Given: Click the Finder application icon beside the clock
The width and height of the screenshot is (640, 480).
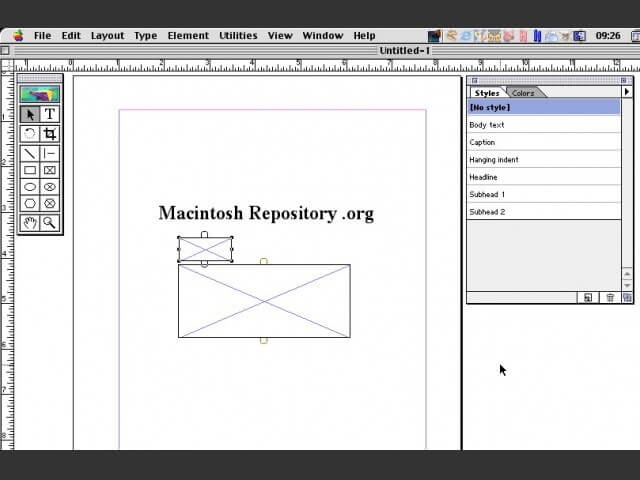Looking at the screenshot, I should coord(580,36).
